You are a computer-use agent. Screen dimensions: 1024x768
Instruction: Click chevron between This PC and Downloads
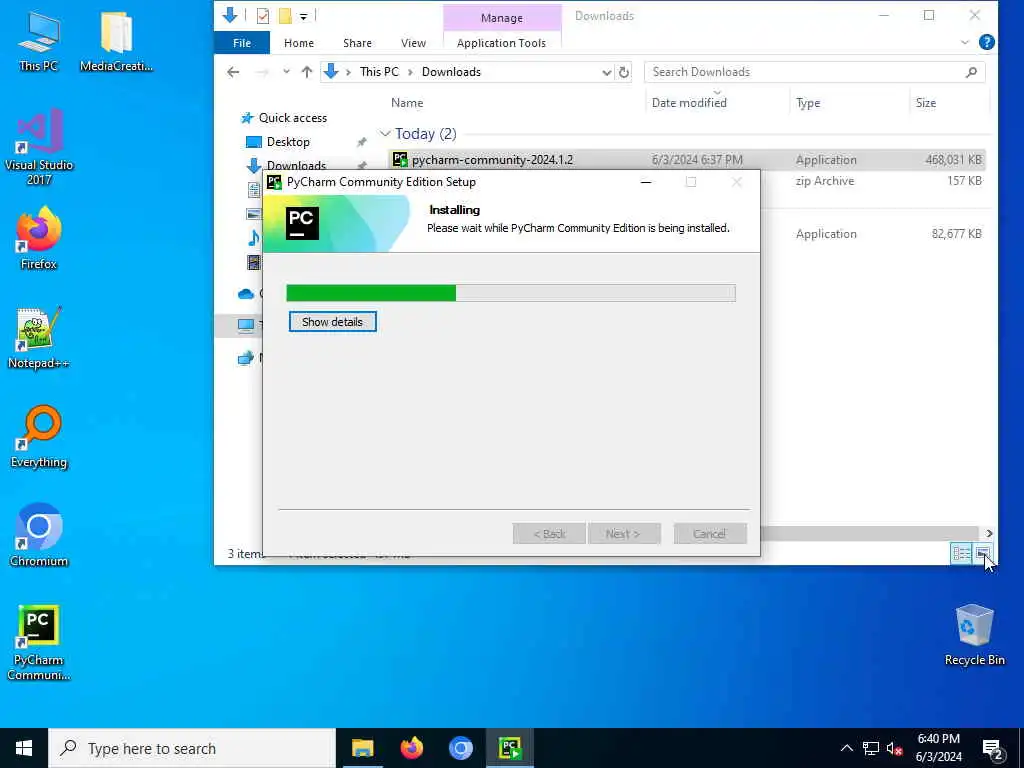click(x=410, y=72)
